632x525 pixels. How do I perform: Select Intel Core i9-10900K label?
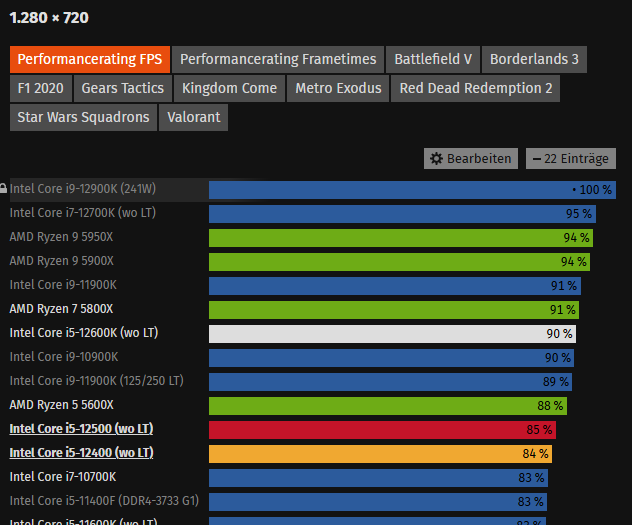(x=64, y=357)
